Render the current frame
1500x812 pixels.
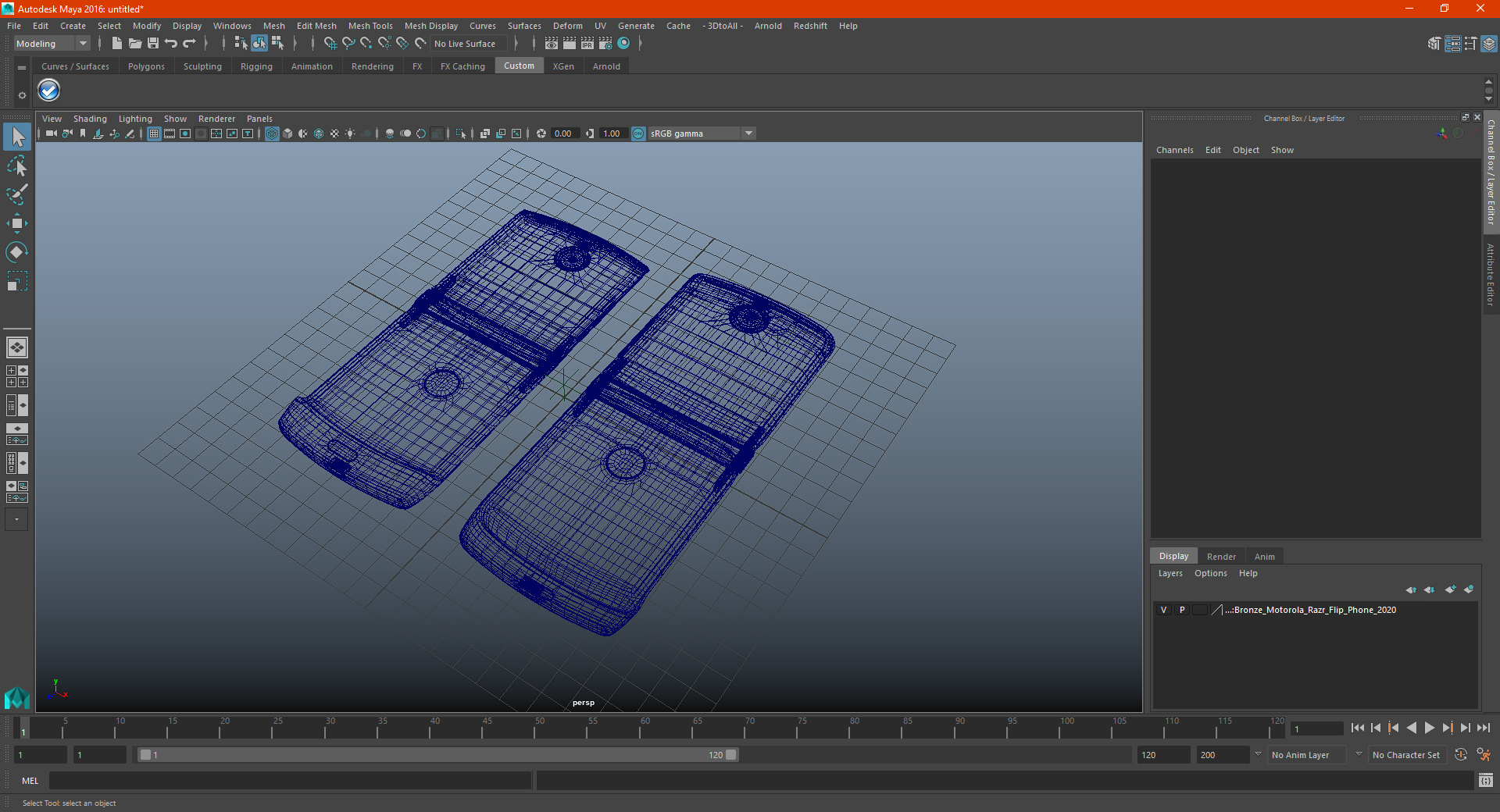tap(570, 44)
